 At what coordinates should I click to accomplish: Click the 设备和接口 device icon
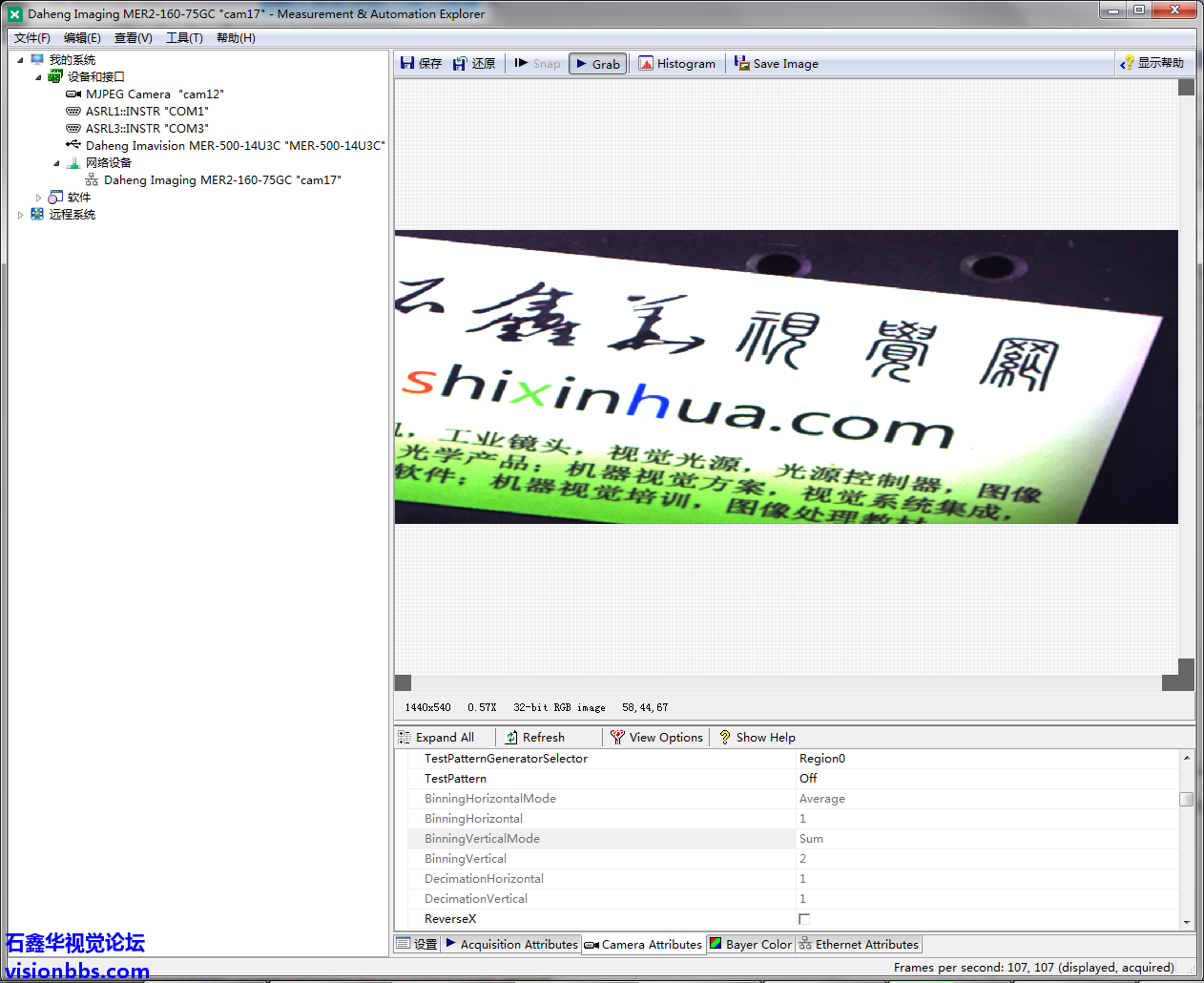pyautogui.click(x=55, y=77)
